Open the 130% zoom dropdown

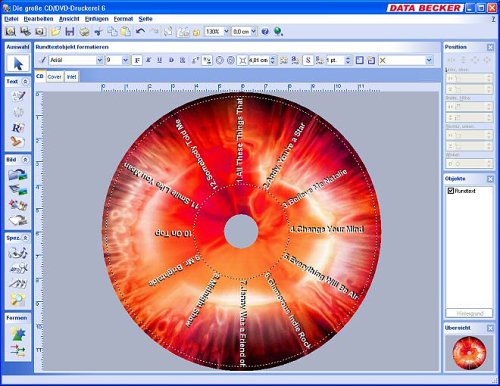[x=226, y=32]
